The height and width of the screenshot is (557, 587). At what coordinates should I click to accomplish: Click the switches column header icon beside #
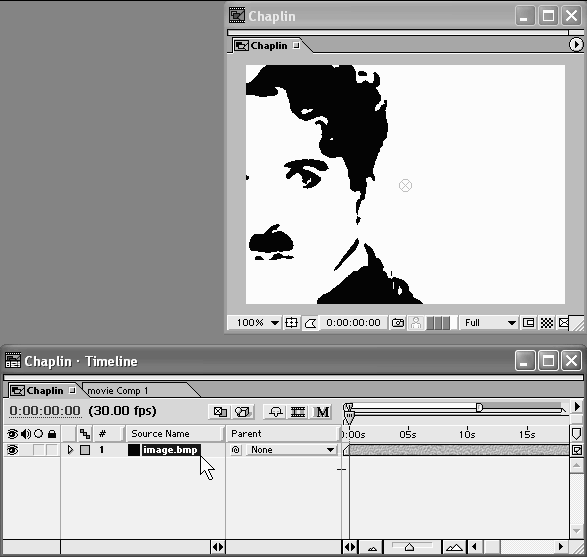(85, 434)
